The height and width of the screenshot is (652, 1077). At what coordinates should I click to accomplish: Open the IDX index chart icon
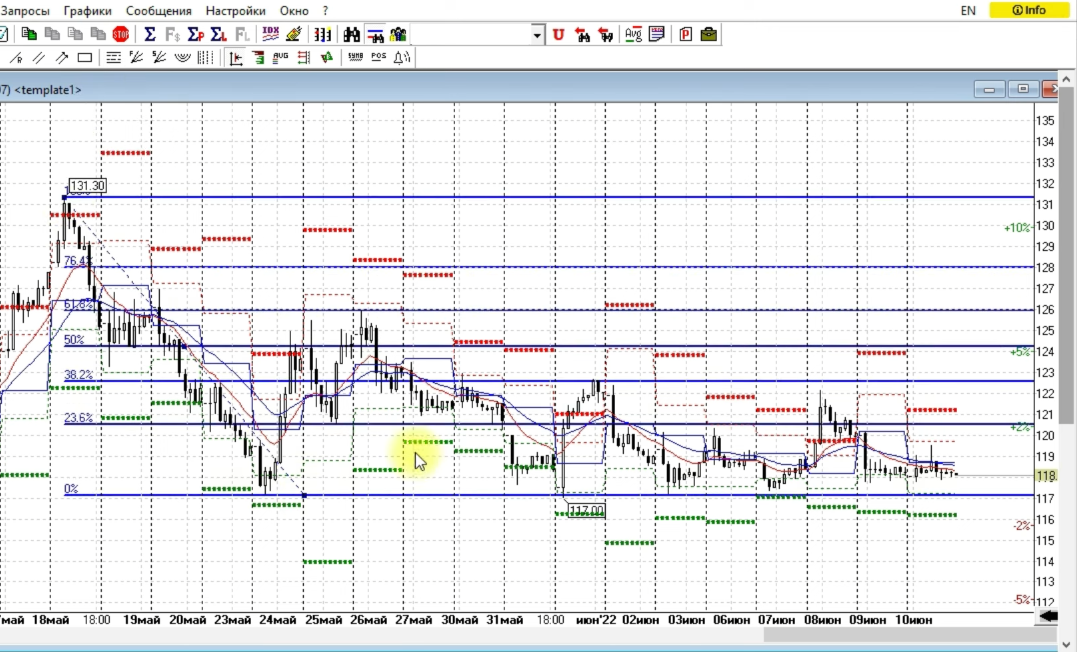[270, 35]
